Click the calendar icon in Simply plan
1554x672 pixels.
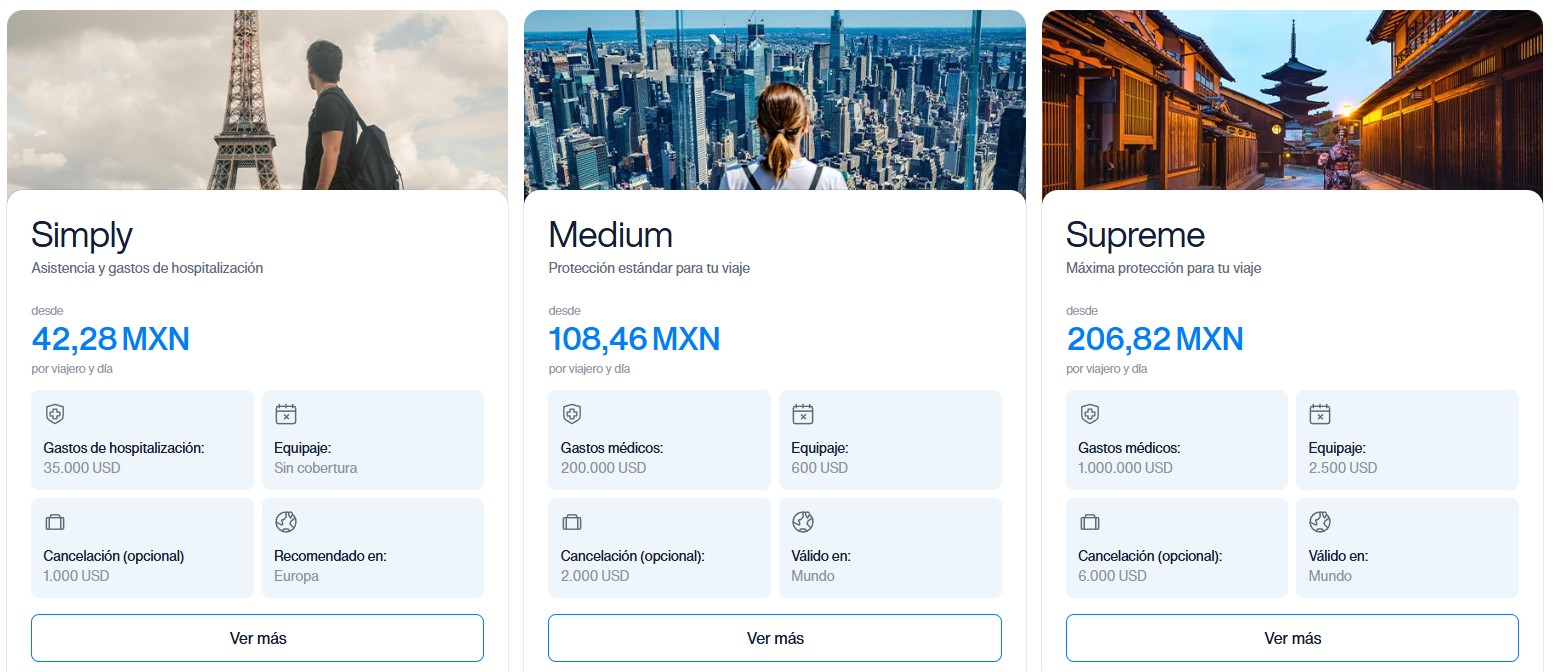click(286, 414)
